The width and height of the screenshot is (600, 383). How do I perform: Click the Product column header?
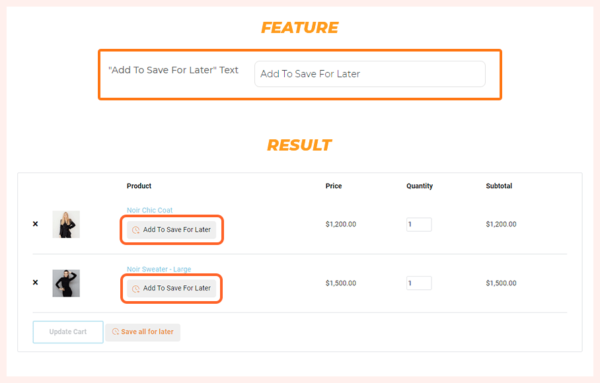[x=139, y=186]
